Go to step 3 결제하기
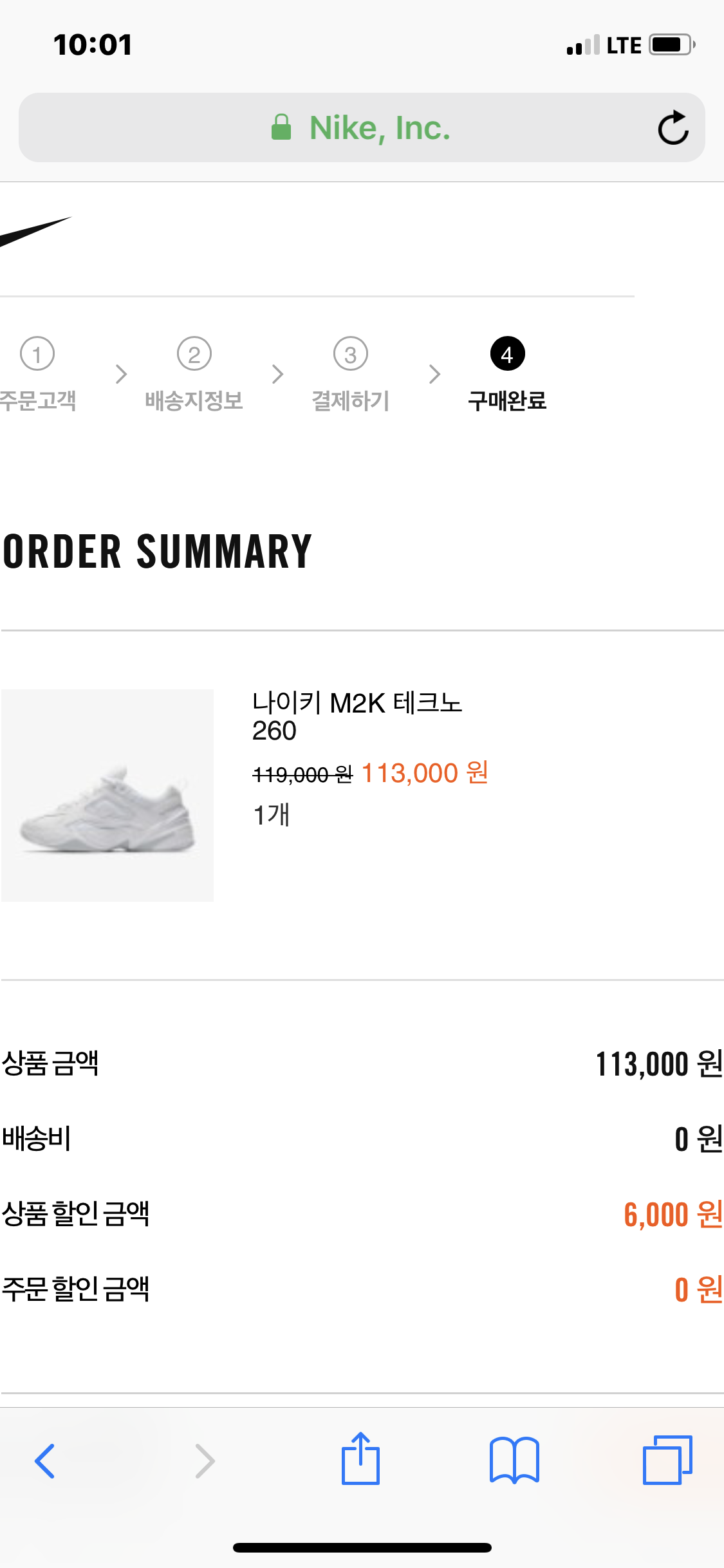Viewport: 724px width, 1568px height. [350, 375]
